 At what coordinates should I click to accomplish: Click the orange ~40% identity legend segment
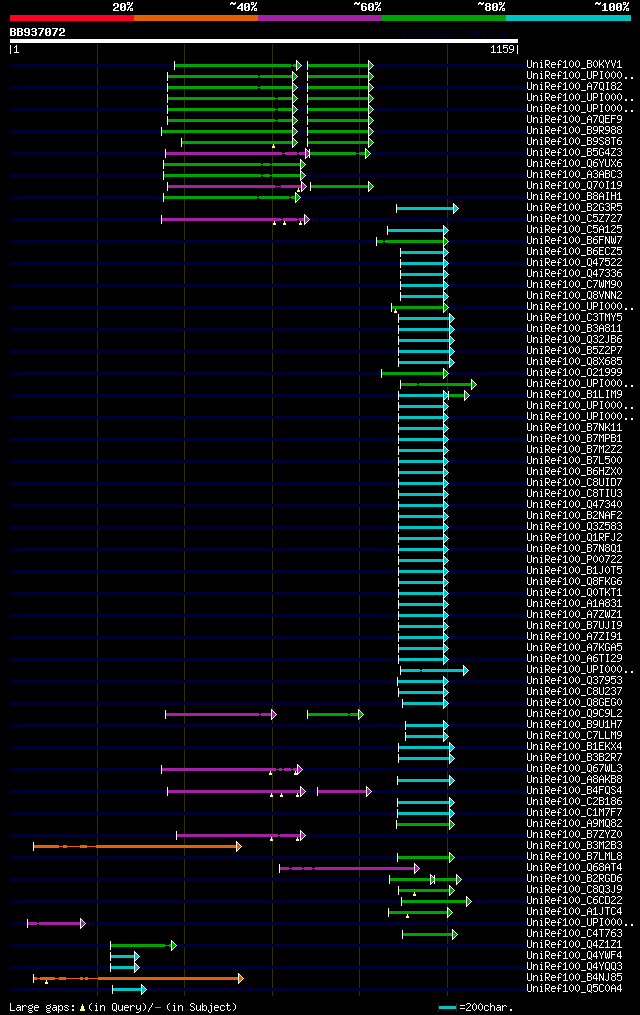196,18
